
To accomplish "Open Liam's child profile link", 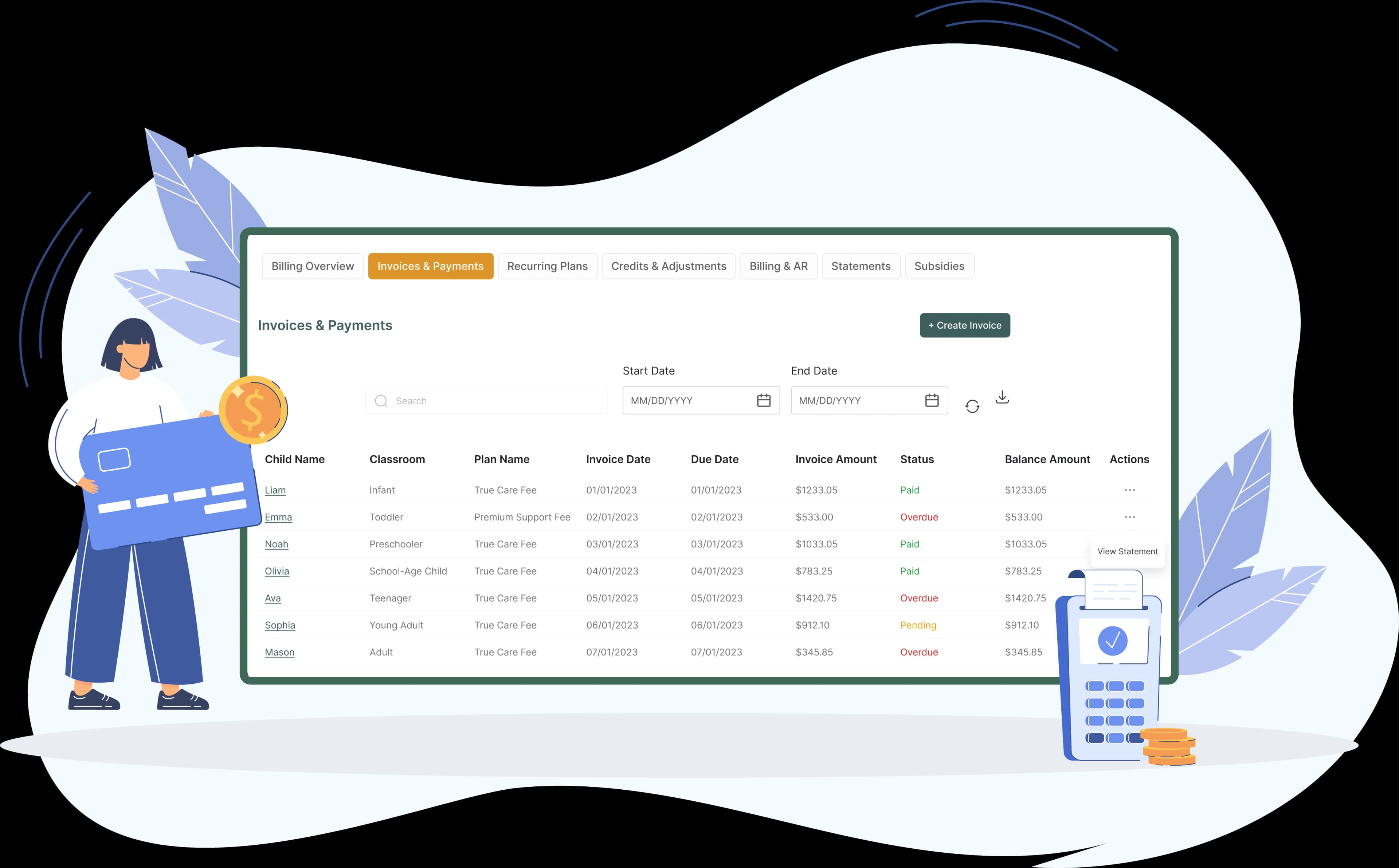I will point(275,490).
